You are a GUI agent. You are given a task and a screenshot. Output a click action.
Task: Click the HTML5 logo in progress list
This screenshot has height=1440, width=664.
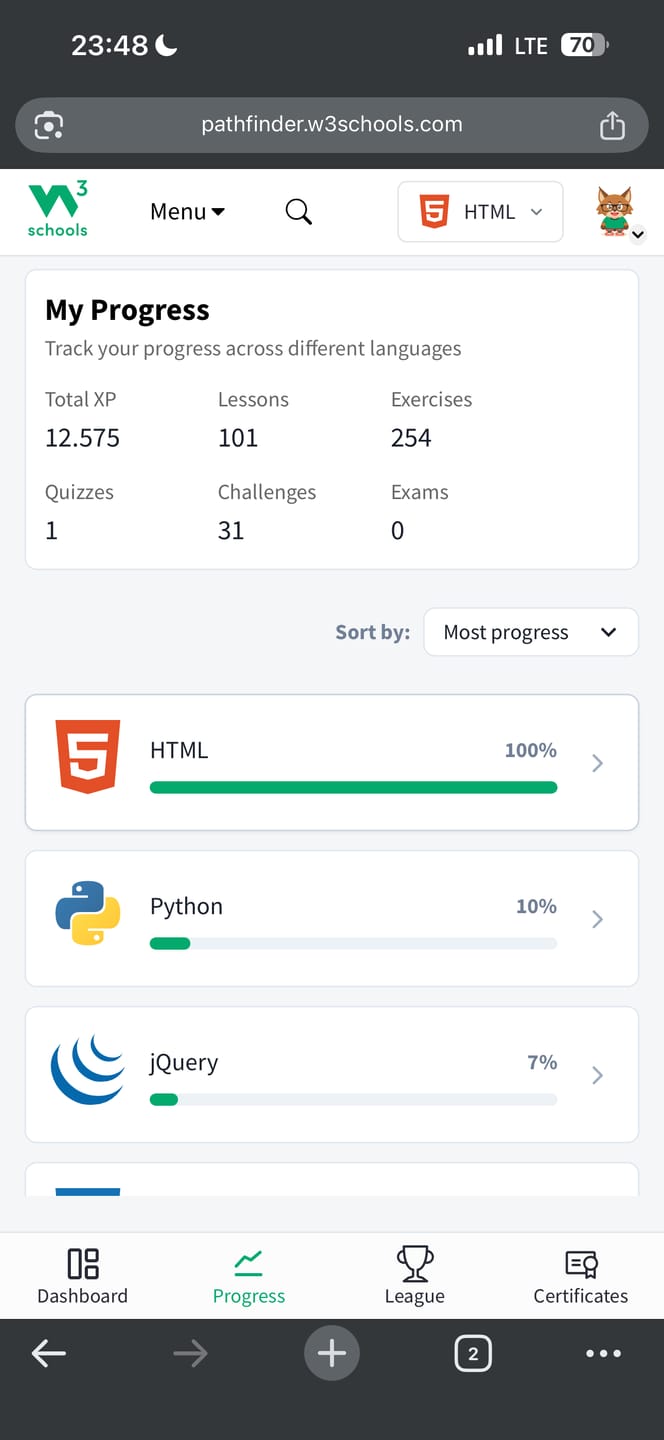(88, 756)
